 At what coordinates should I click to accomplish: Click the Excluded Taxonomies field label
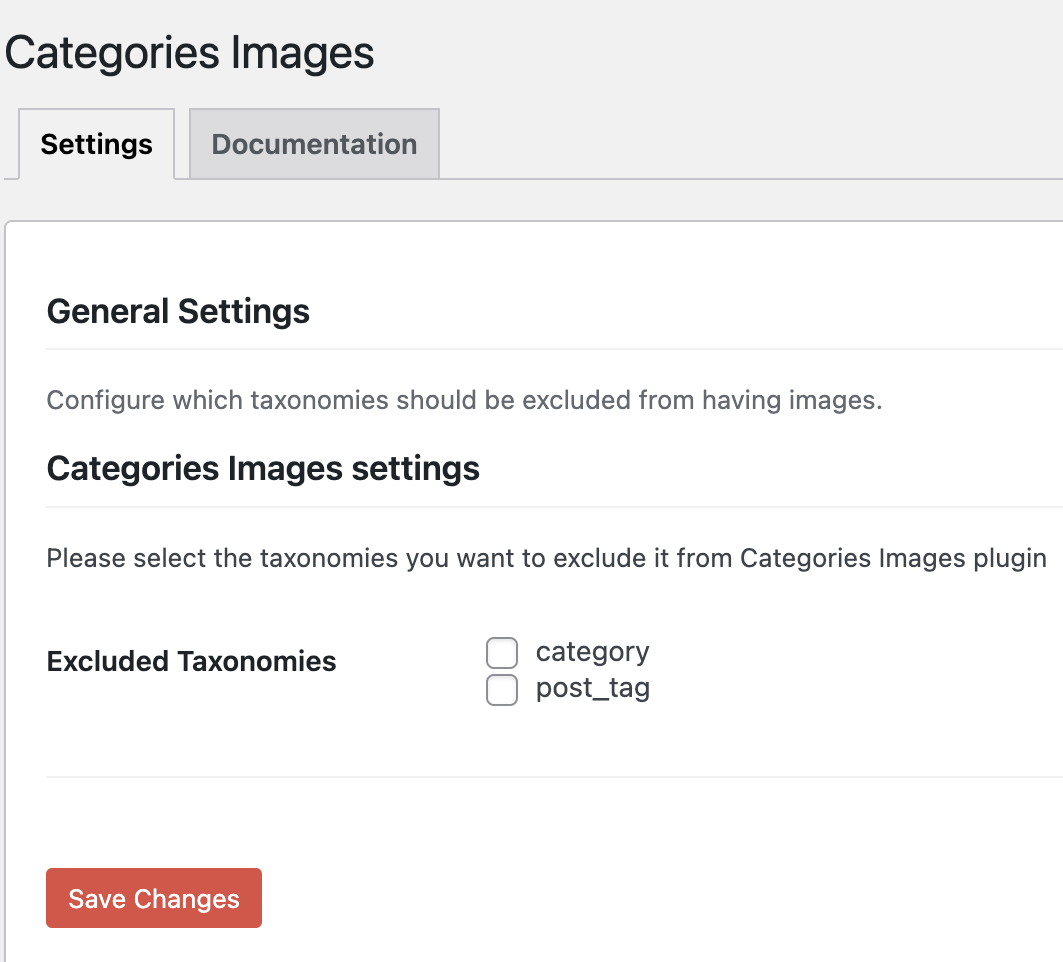coord(191,661)
